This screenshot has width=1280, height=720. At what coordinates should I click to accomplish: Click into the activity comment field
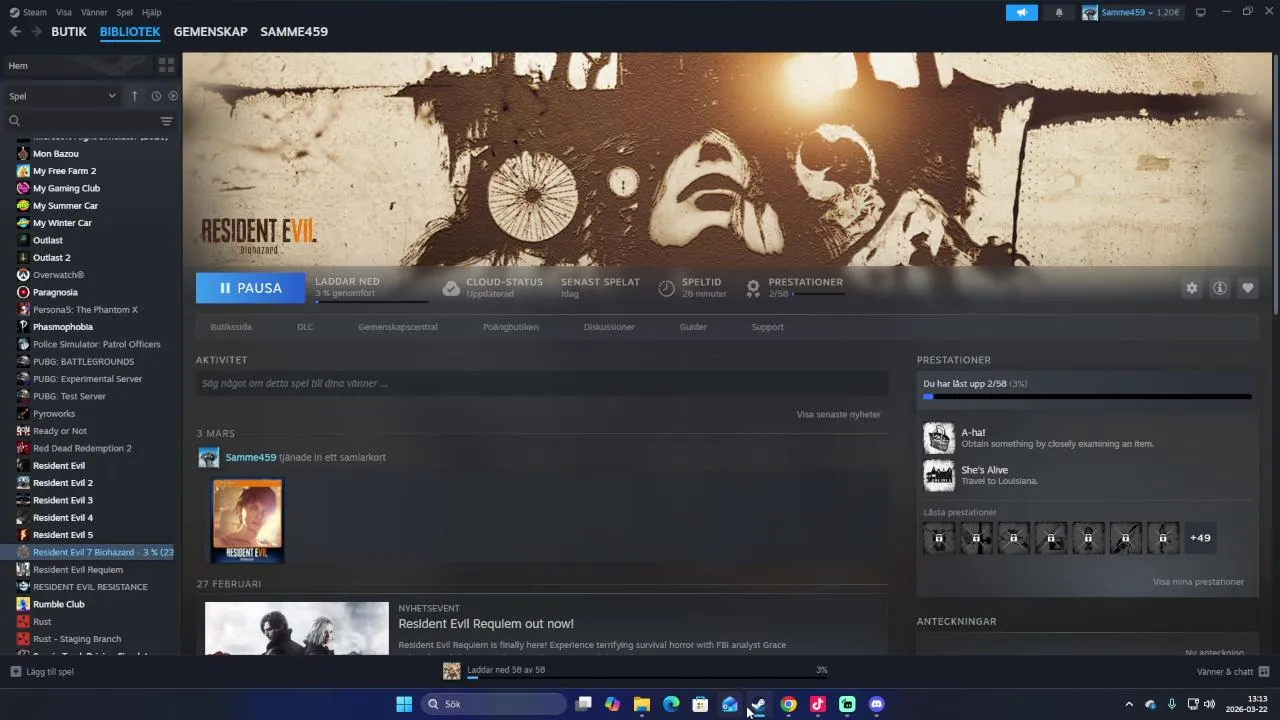542,383
